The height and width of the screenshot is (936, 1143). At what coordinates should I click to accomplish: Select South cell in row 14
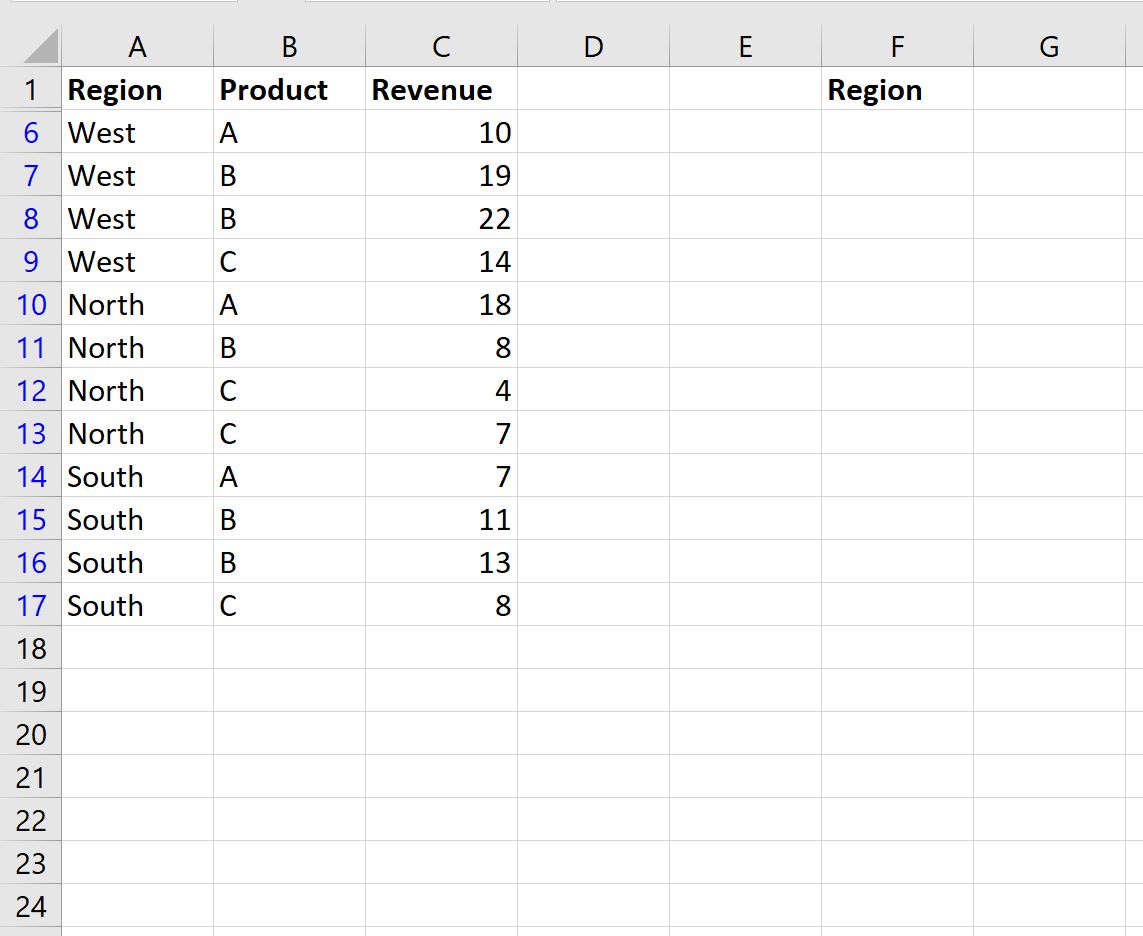tap(137, 476)
